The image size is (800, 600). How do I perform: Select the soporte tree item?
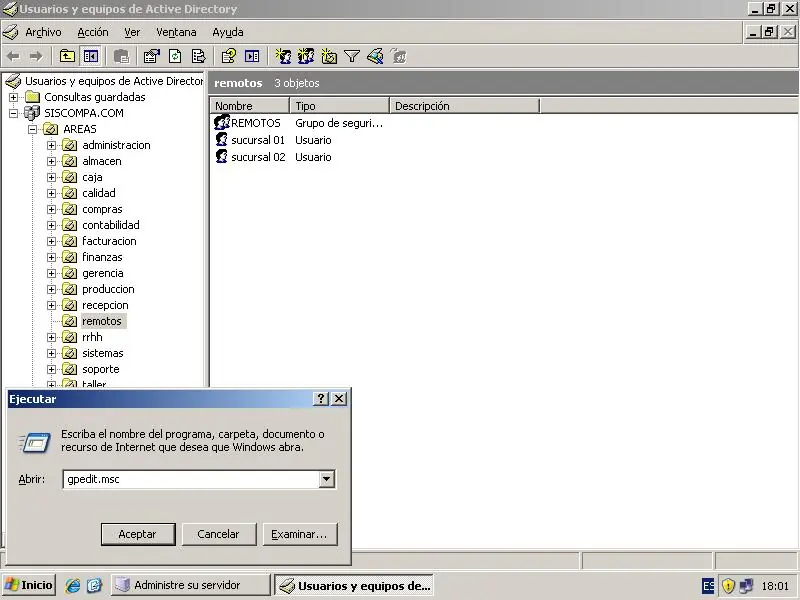[x=101, y=369]
